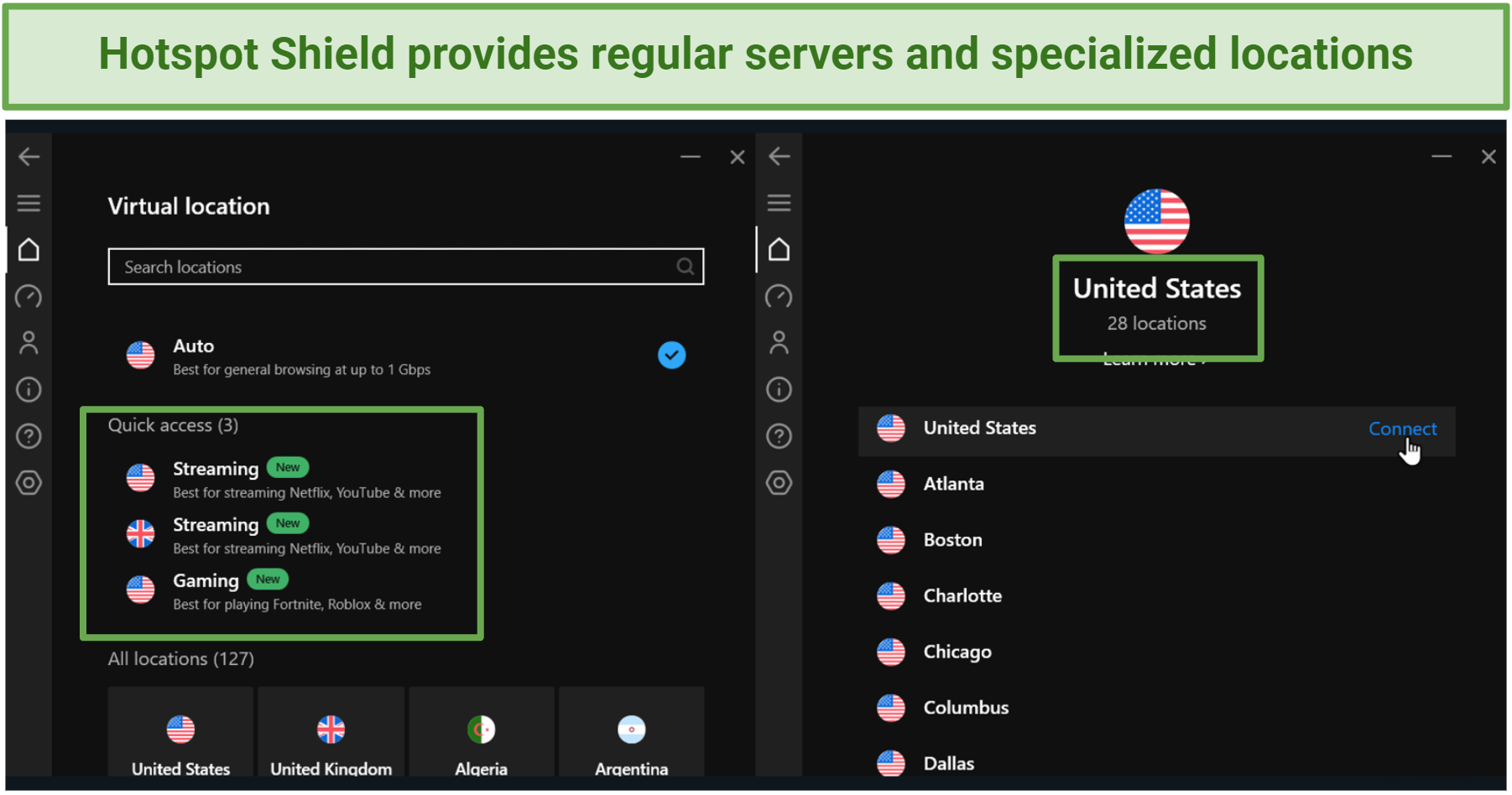This screenshot has width=1512, height=795.
Task: Select the Boston server
Action: [x=1157, y=540]
